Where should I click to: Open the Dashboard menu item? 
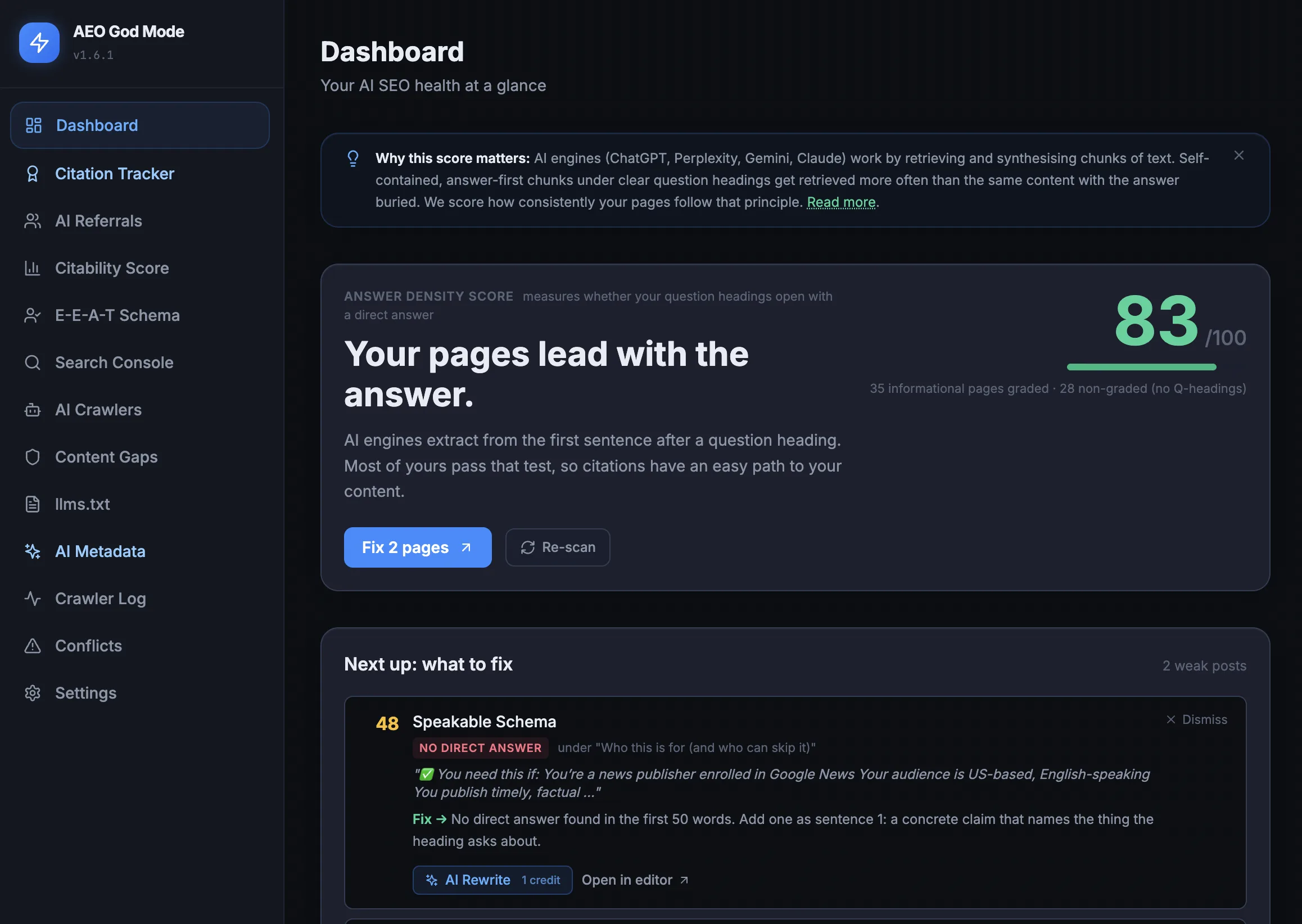[x=140, y=125]
